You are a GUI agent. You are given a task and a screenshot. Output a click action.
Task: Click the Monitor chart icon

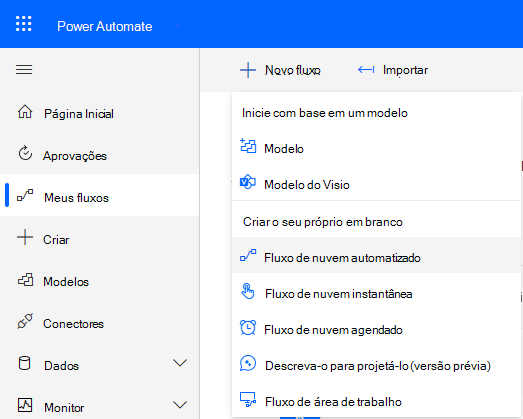coord(25,405)
